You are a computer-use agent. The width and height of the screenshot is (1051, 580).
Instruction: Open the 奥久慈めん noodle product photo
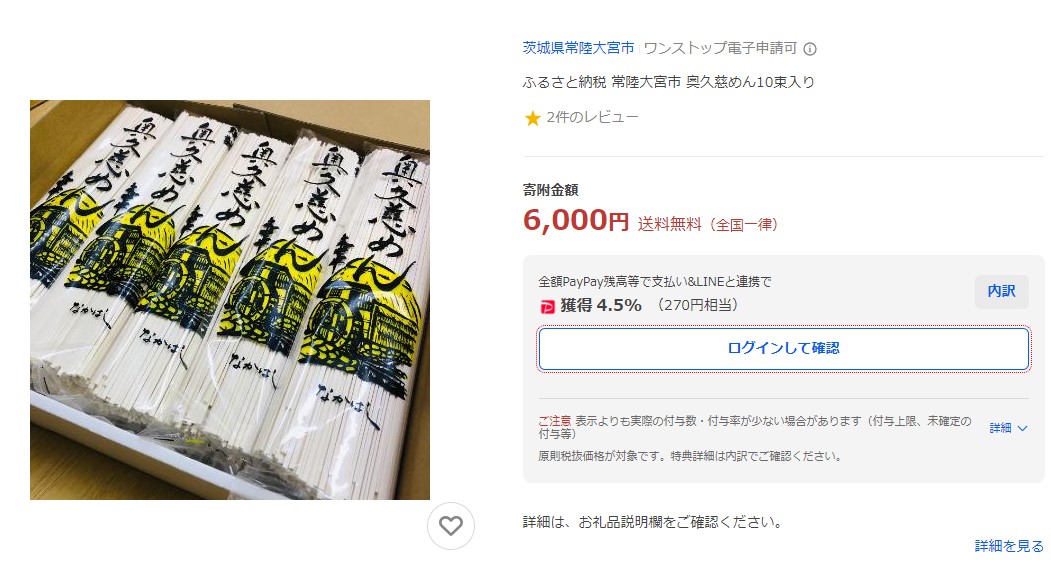230,300
